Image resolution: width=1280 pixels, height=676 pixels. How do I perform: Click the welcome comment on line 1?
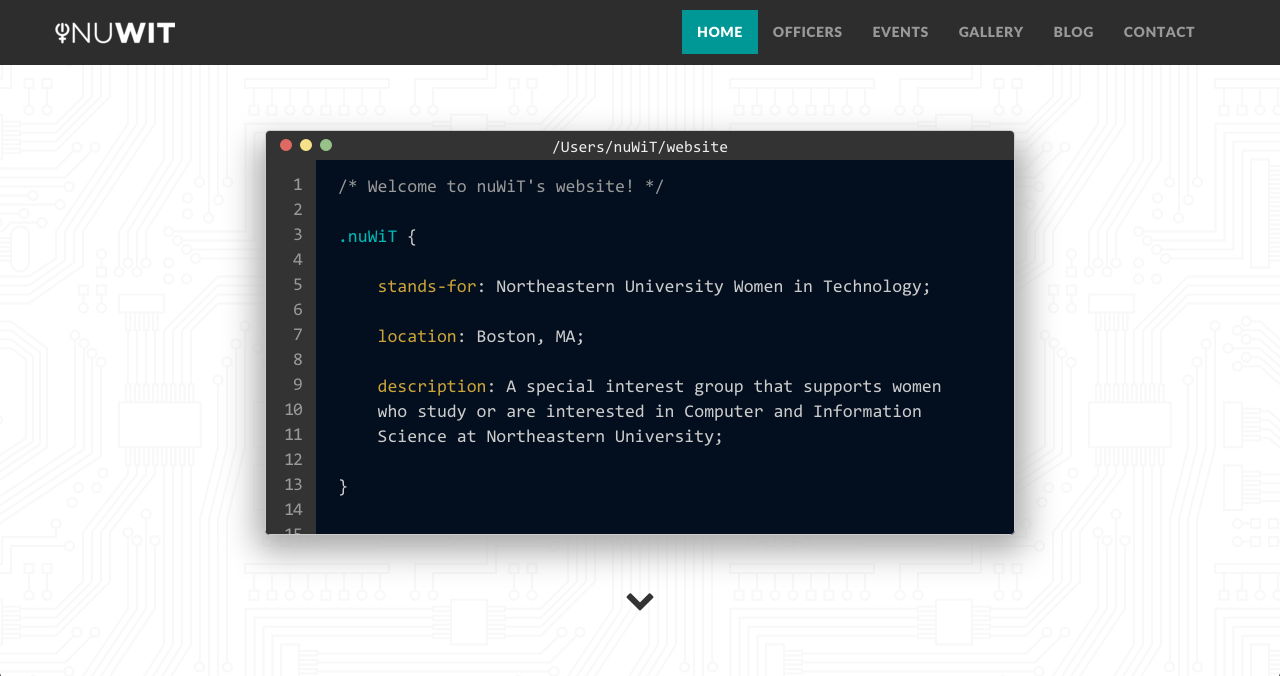coord(501,187)
